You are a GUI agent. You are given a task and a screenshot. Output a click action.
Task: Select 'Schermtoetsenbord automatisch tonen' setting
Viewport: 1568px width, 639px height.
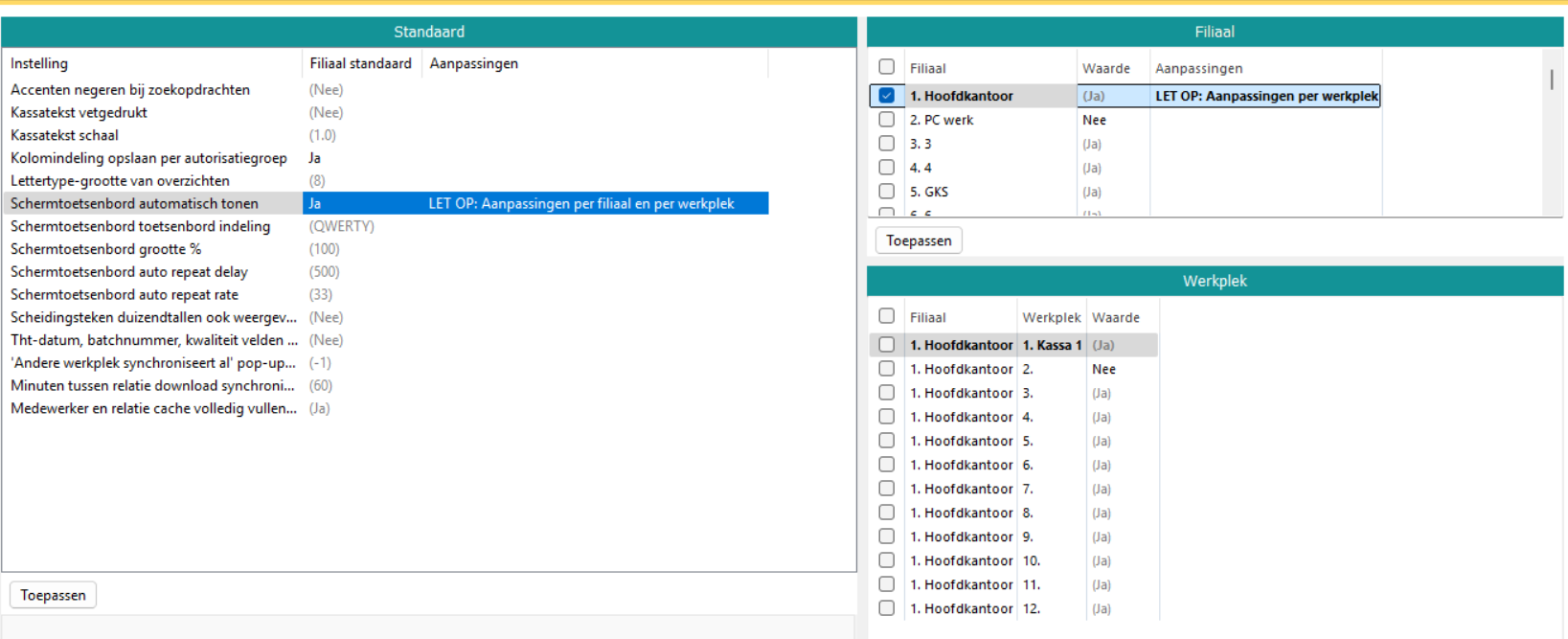click(134, 203)
